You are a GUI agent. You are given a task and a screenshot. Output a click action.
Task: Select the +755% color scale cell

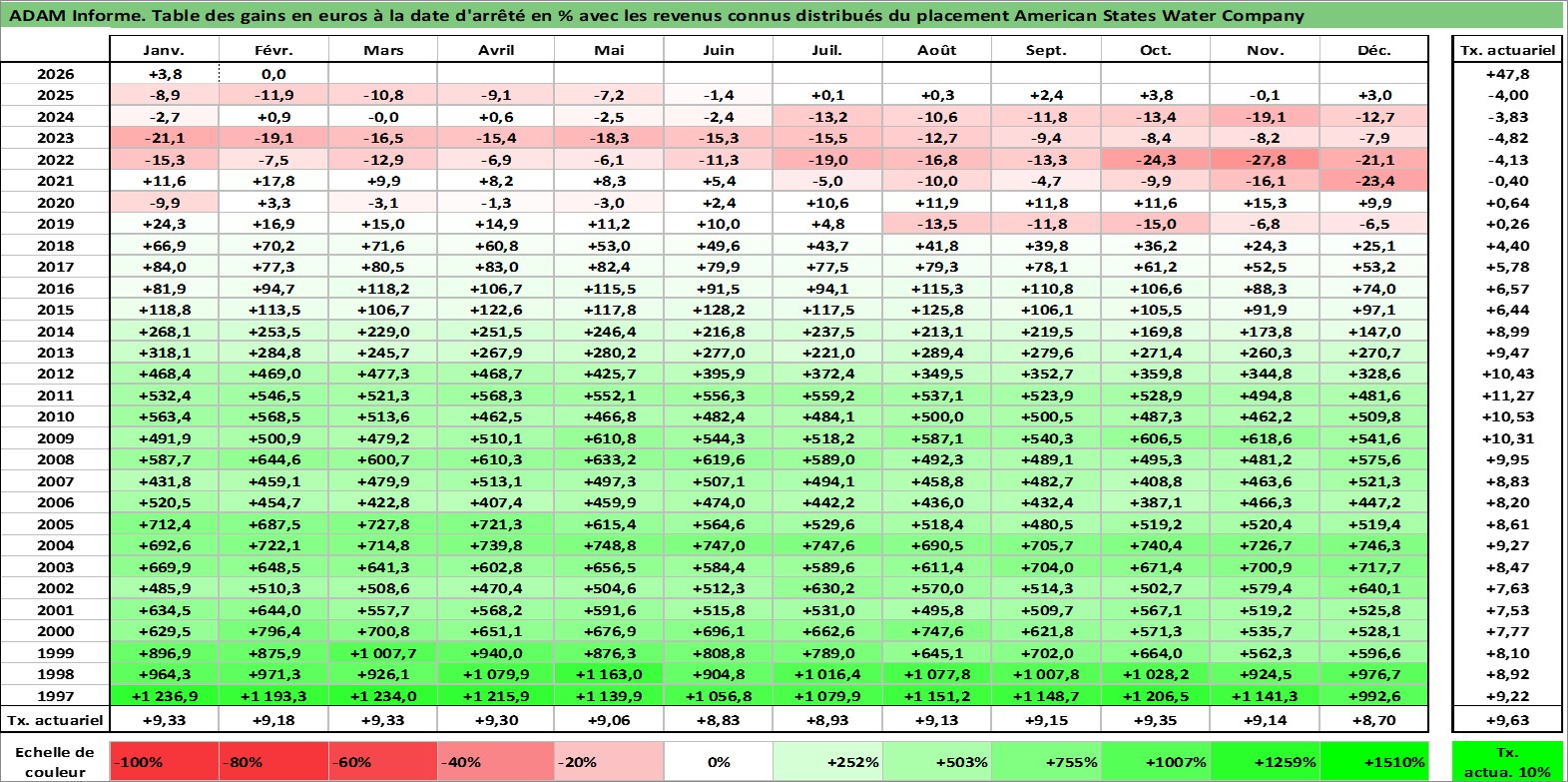1046,761
